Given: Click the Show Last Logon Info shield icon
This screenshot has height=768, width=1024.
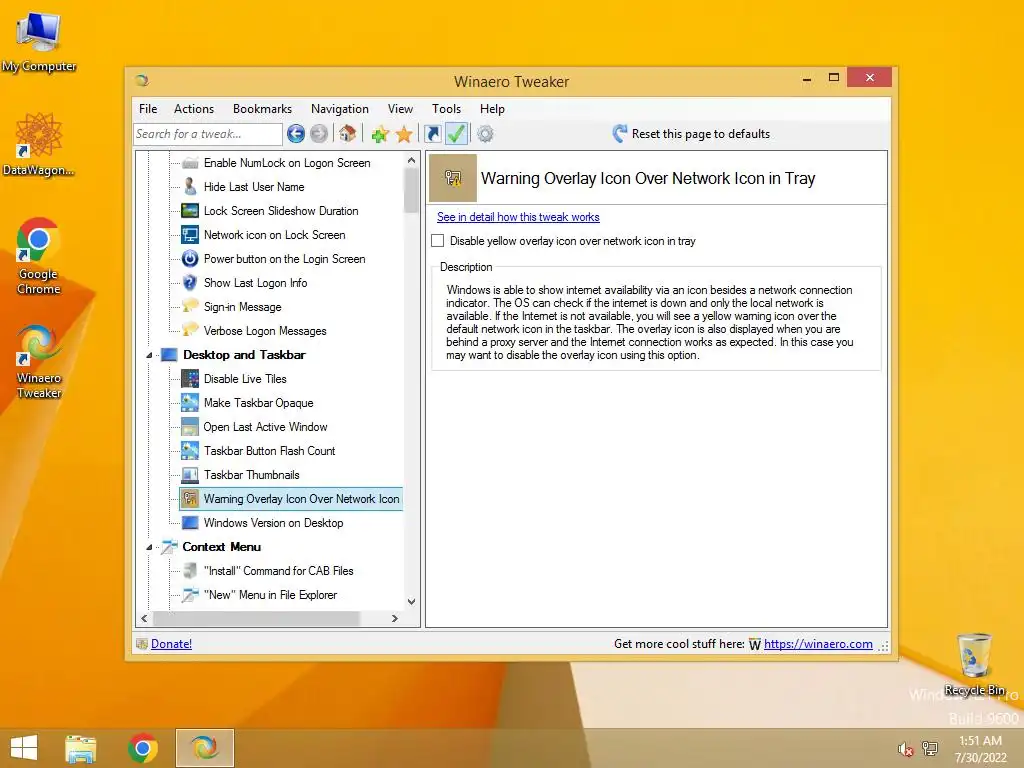Looking at the screenshot, I should click(x=190, y=283).
